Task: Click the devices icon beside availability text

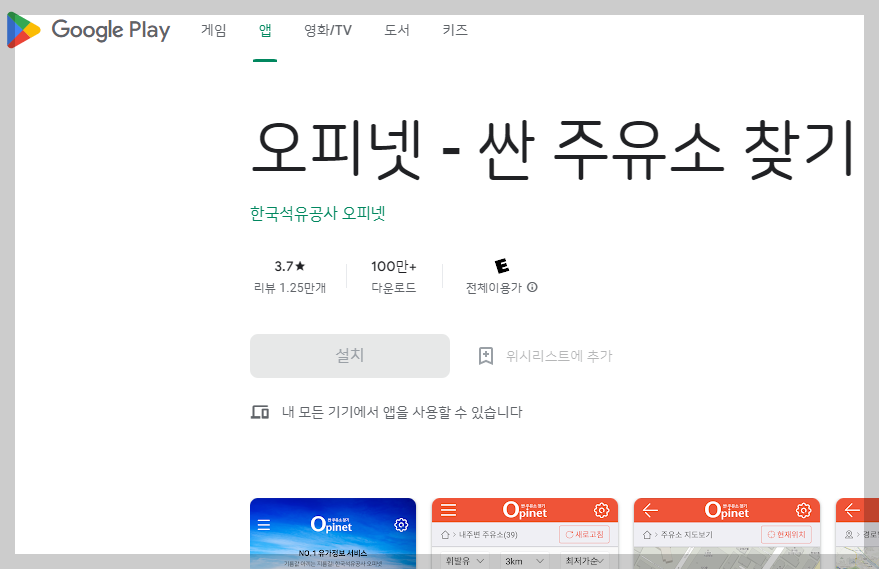Action: (260, 413)
